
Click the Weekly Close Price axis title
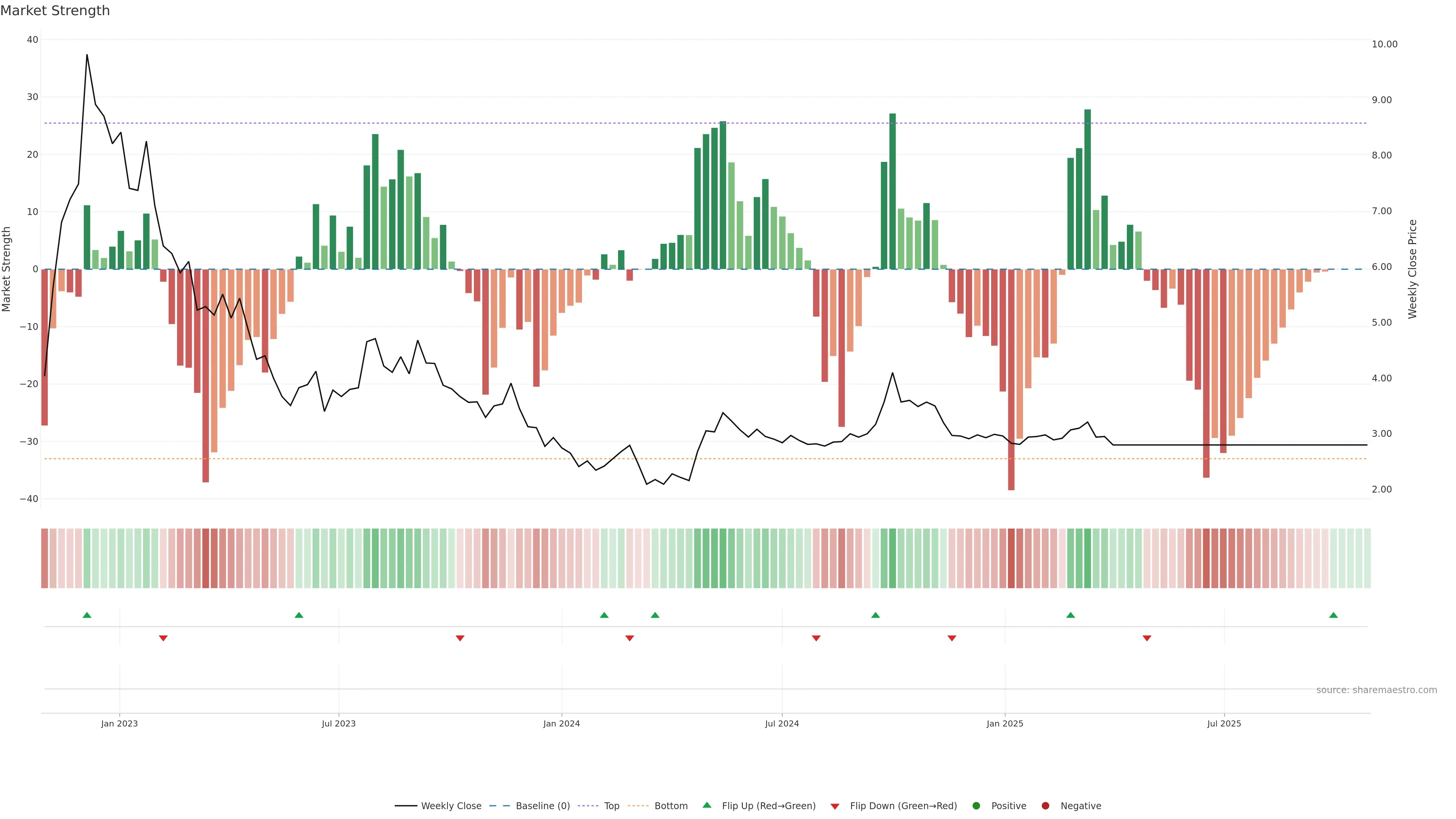point(1412,269)
